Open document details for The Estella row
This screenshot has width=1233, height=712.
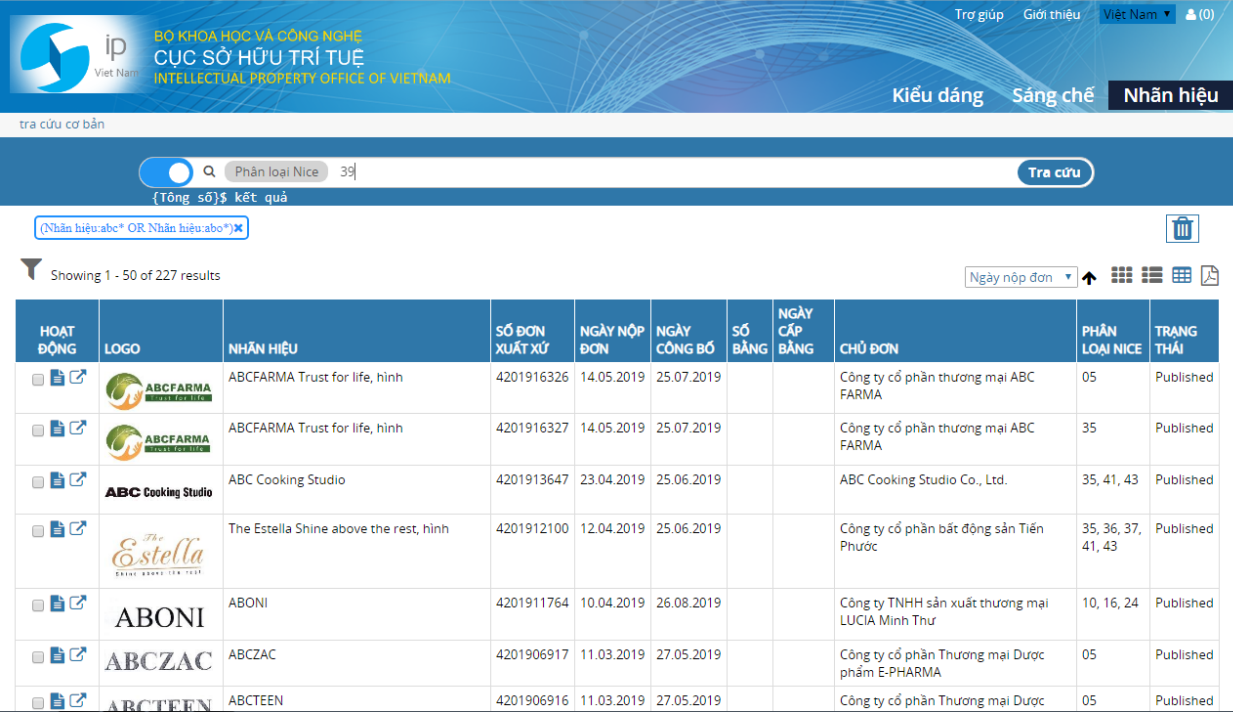[x=57, y=529]
